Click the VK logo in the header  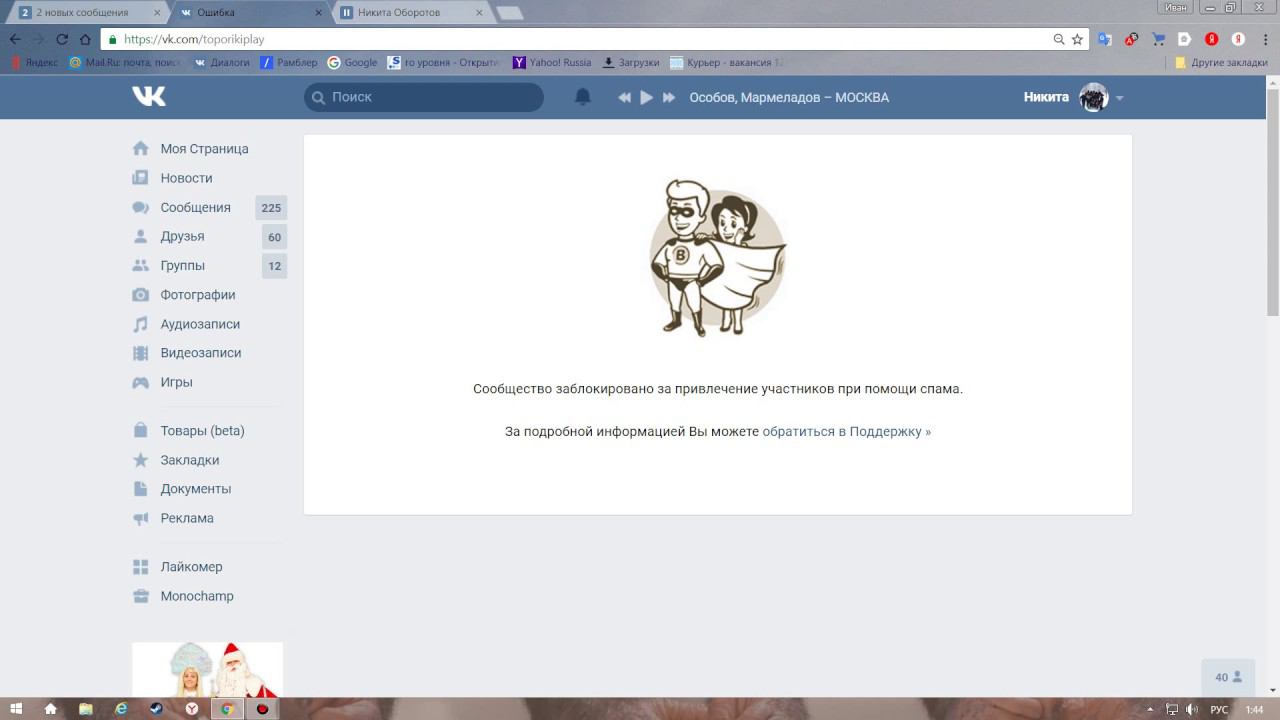(x=149, y=96)
